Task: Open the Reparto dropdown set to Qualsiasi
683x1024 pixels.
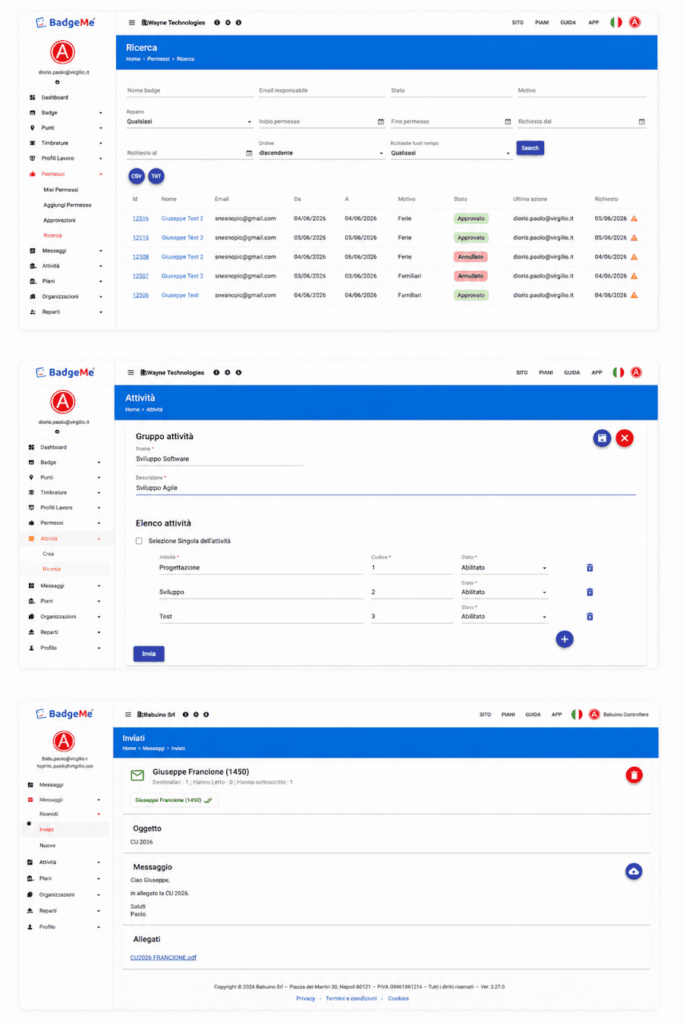Action: (189, 121)
